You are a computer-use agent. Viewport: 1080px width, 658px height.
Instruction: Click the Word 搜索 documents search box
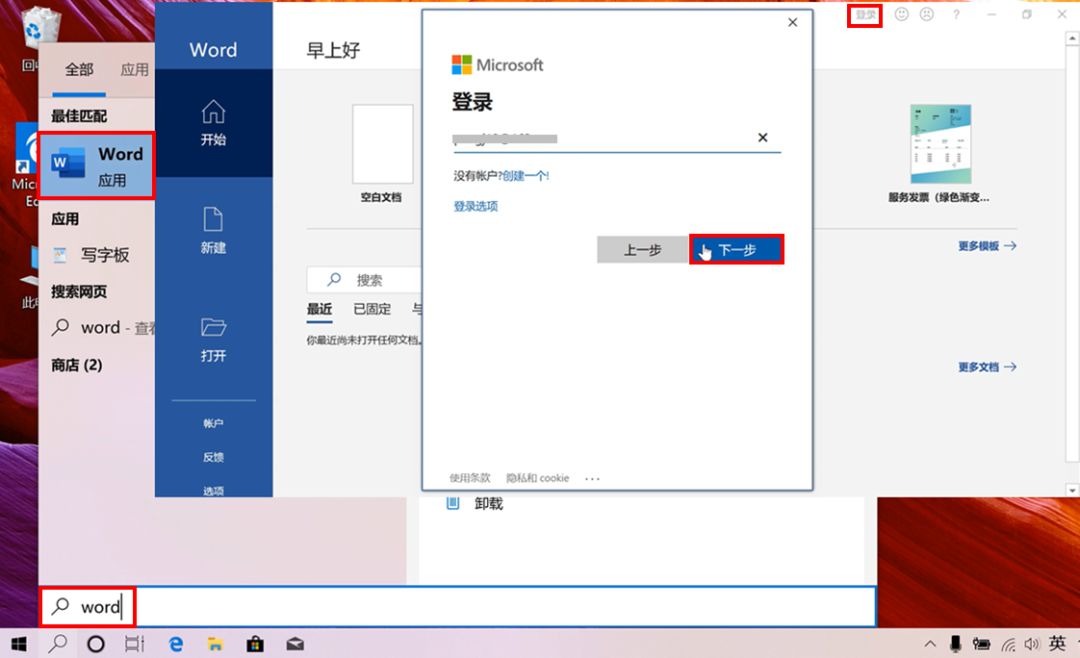tap(365, 280)
